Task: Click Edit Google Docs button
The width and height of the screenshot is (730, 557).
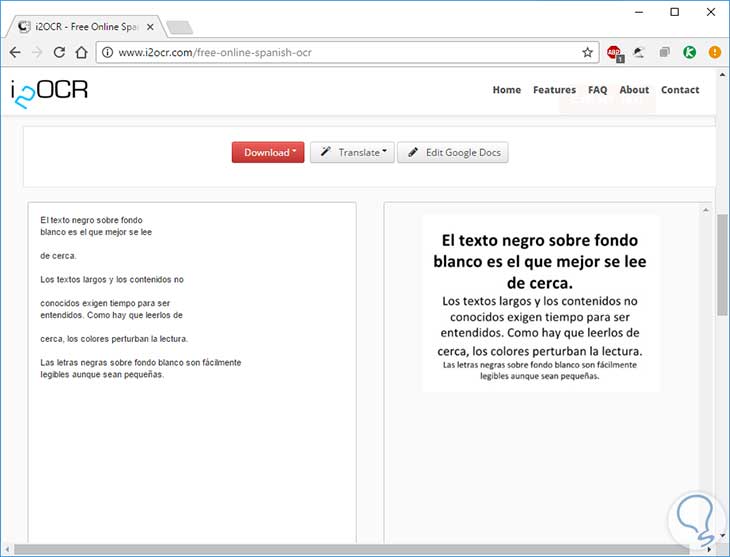Action: click(x=453, y=152)
